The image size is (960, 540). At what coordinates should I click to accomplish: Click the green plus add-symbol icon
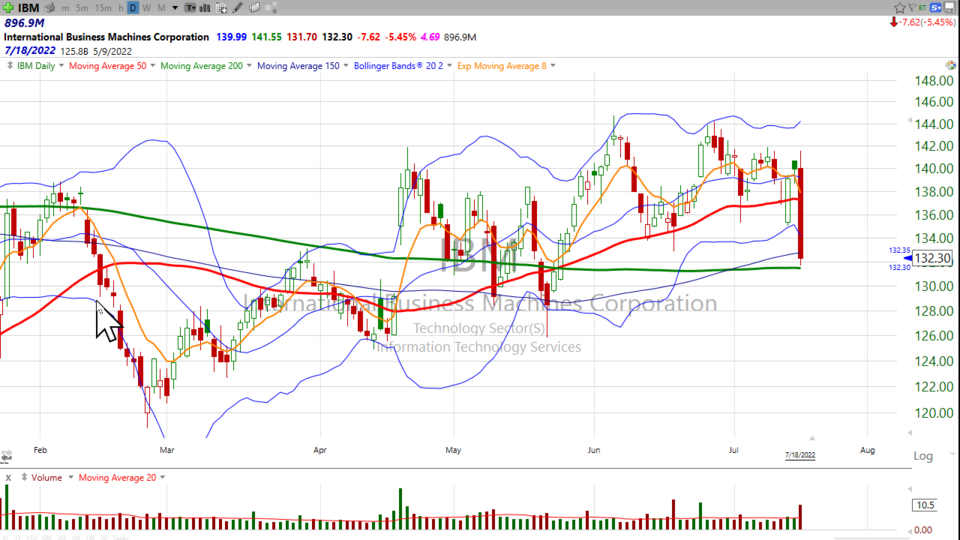(8, 8)
